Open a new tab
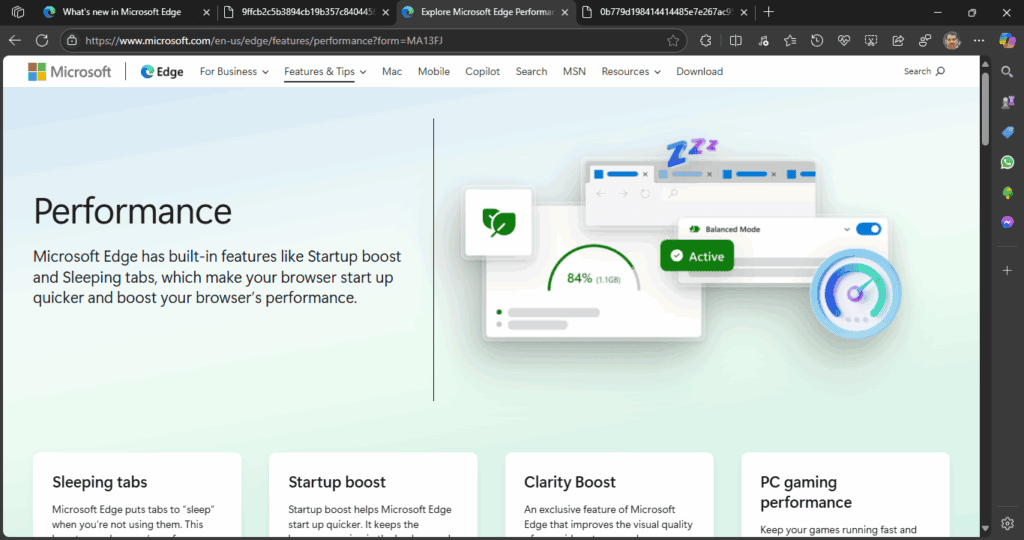1024x540 pixels. 769,12
